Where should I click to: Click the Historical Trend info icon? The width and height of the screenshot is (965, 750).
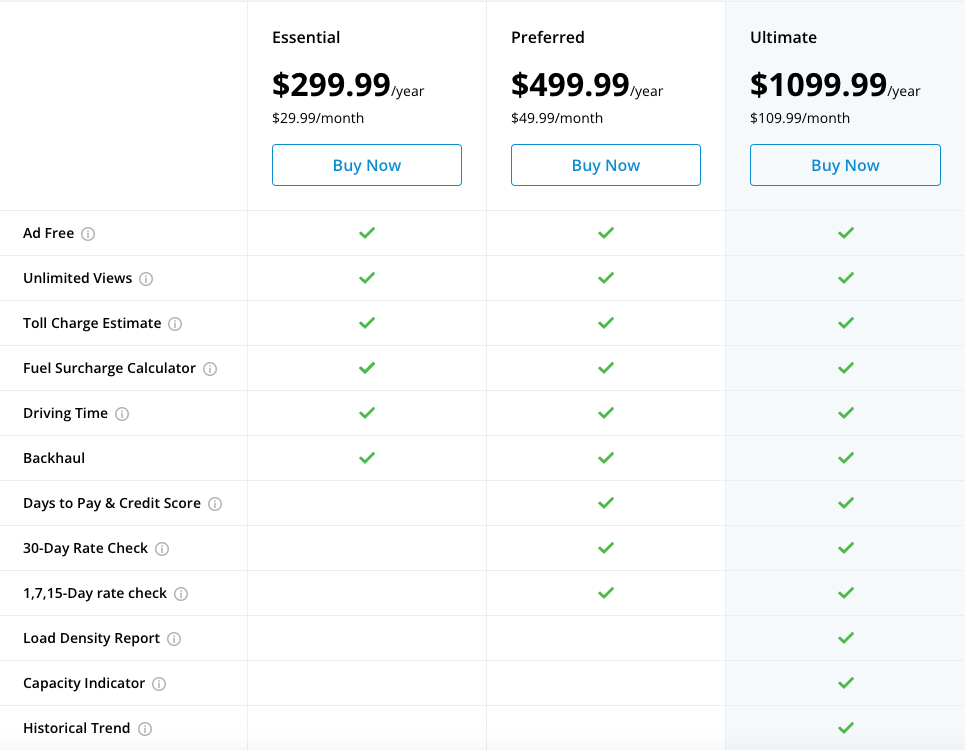[x=144, y=729]
